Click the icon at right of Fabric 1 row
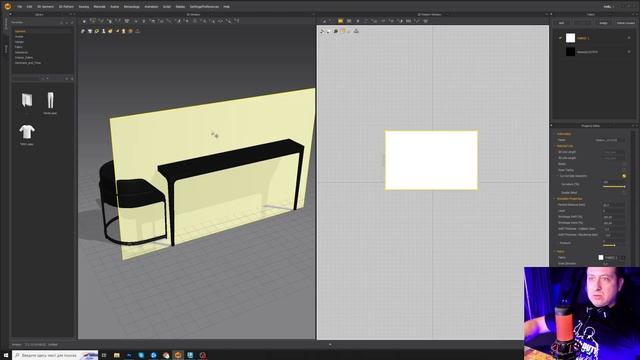Screen dimensions: 640x360 pos(629,38)
